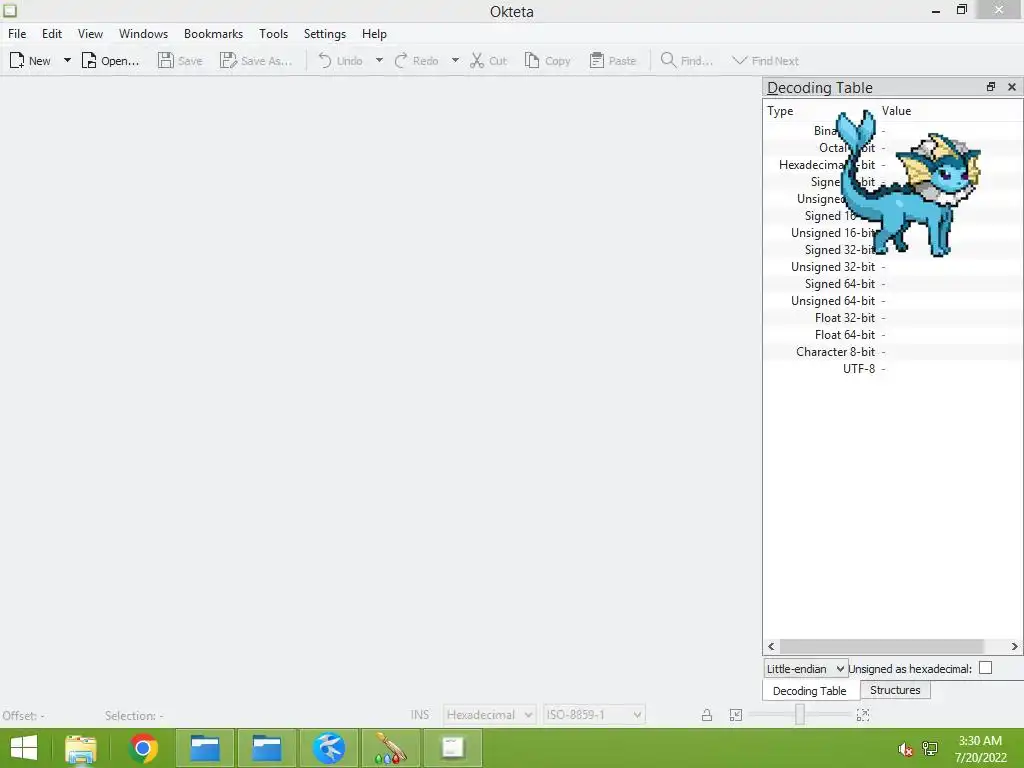This screenshot has width=1024, height=768.
Task: Switch to the Structures tab
Action: coord(895,690)
